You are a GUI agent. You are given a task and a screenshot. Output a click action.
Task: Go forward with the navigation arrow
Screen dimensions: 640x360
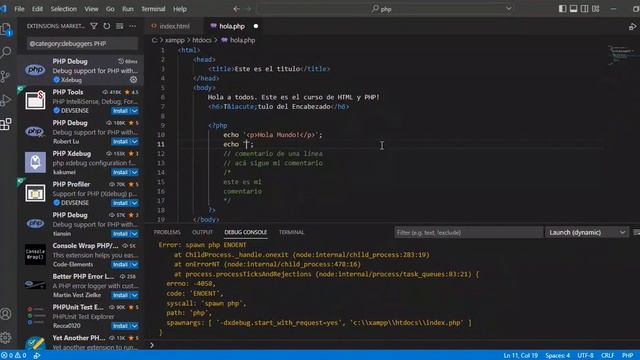248,9
